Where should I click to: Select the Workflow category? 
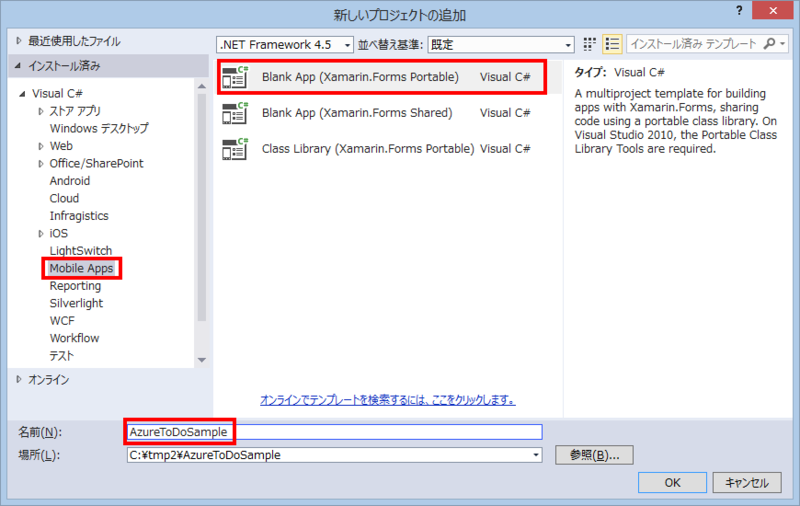coord(74,338)
